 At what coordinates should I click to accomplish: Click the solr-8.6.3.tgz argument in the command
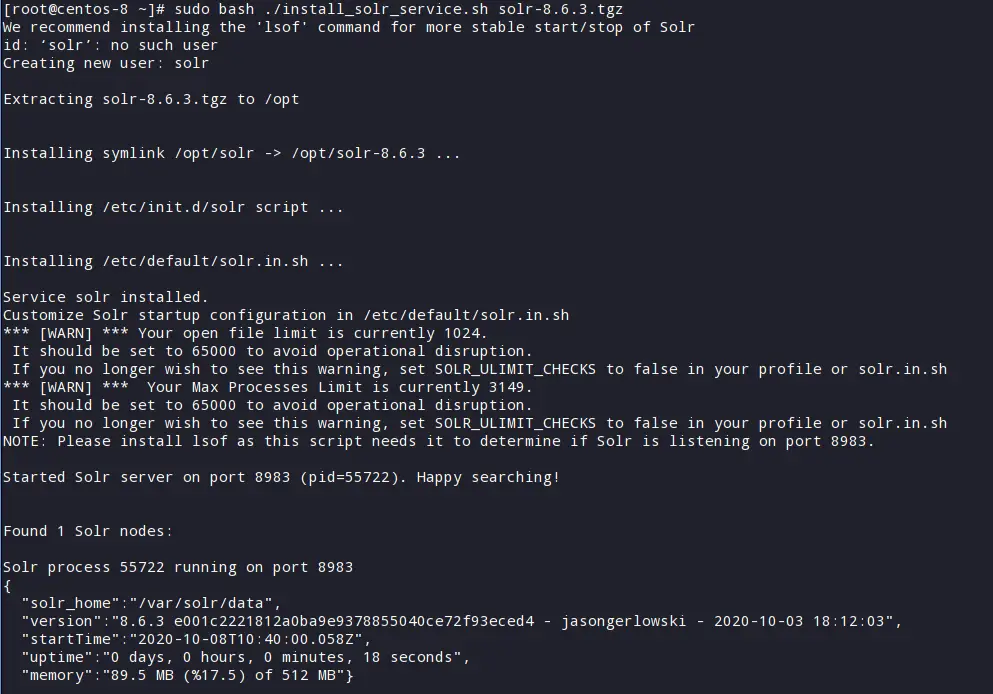[x=560, y=9]
